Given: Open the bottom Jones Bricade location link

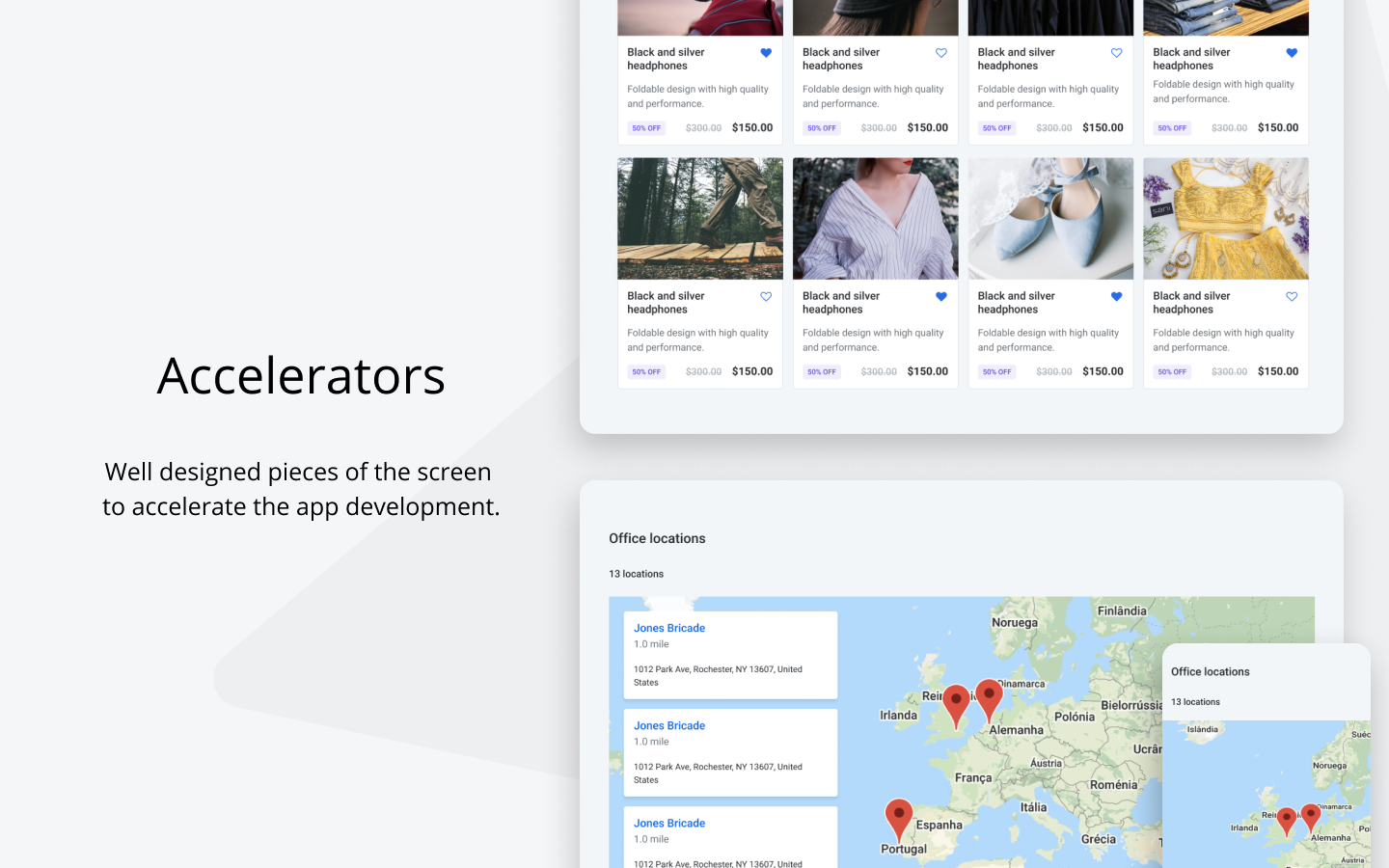Looking at the screenshot, I should (x=668, y=823).
